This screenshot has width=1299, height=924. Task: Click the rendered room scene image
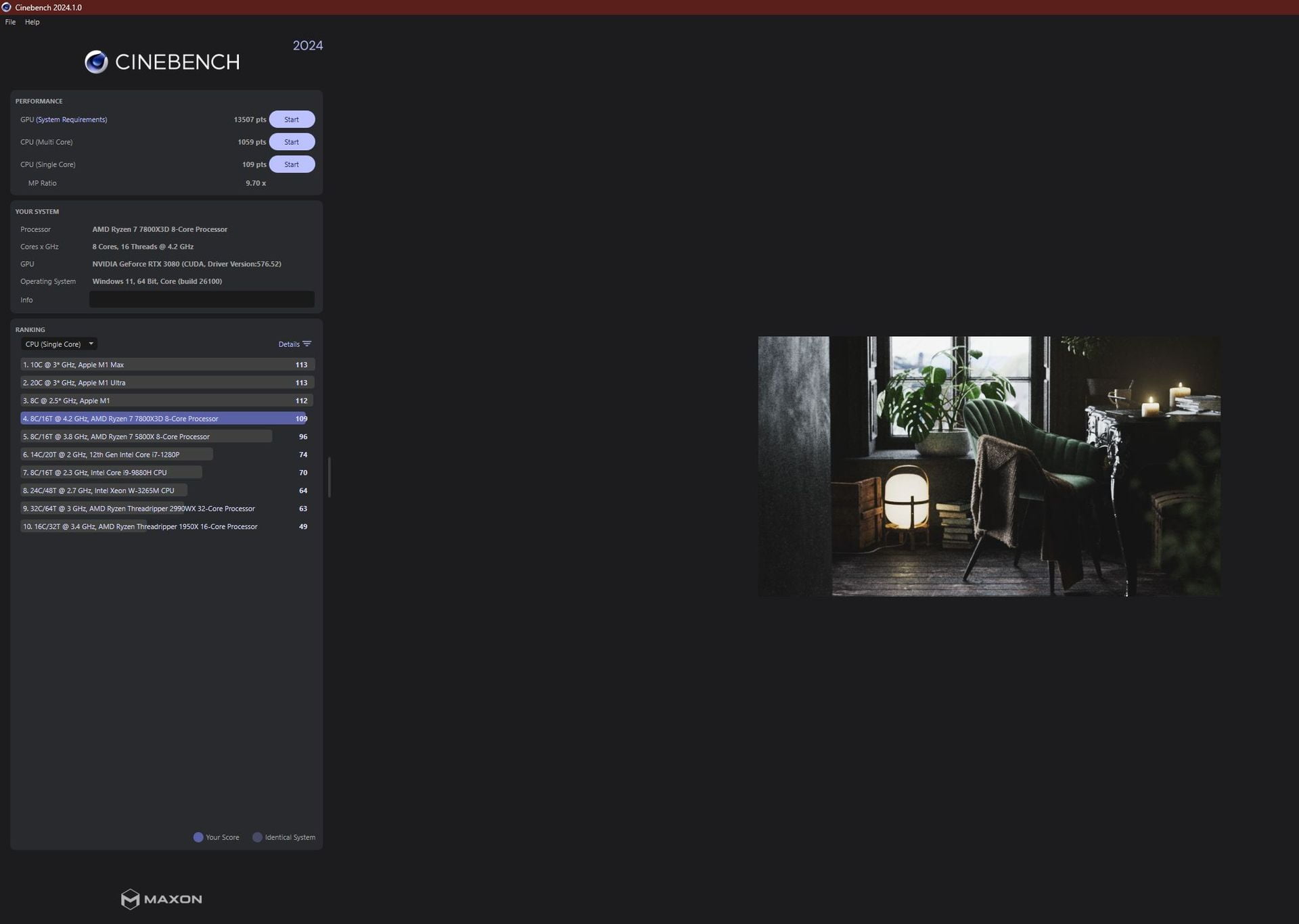click(x=989, y=466)
